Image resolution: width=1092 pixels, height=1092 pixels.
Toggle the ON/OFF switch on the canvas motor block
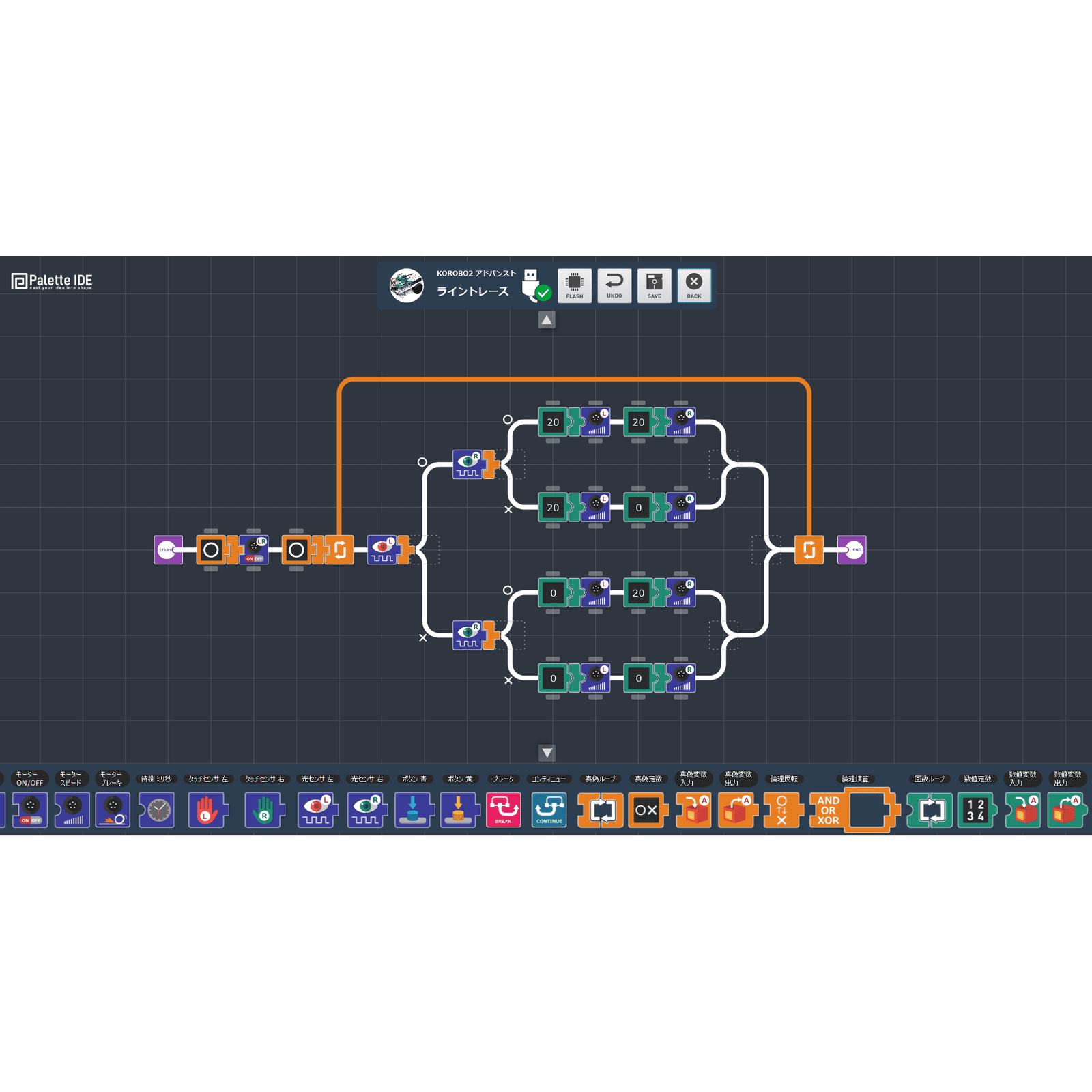click(253, 560)
